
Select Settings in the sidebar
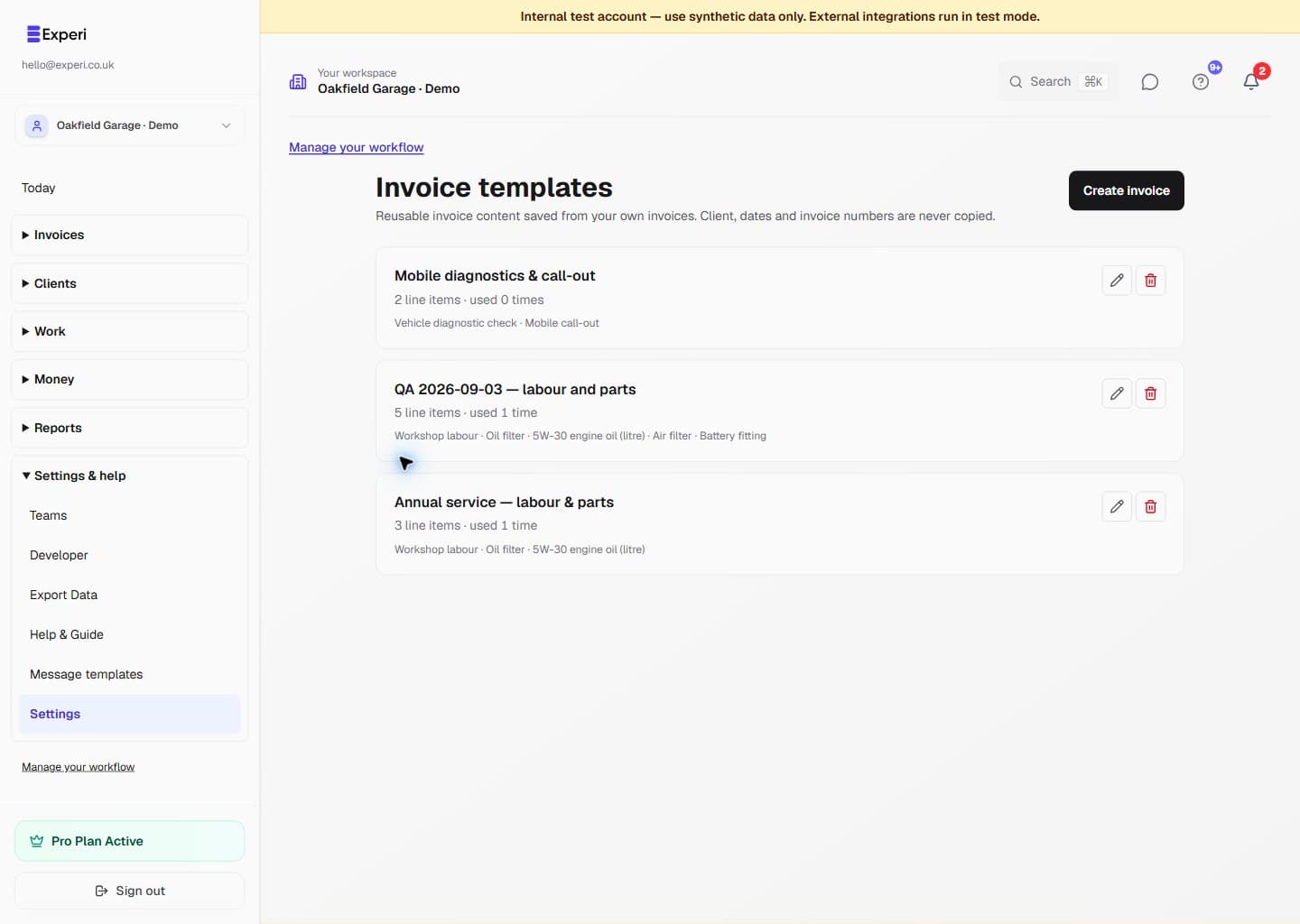pos(129,714)
